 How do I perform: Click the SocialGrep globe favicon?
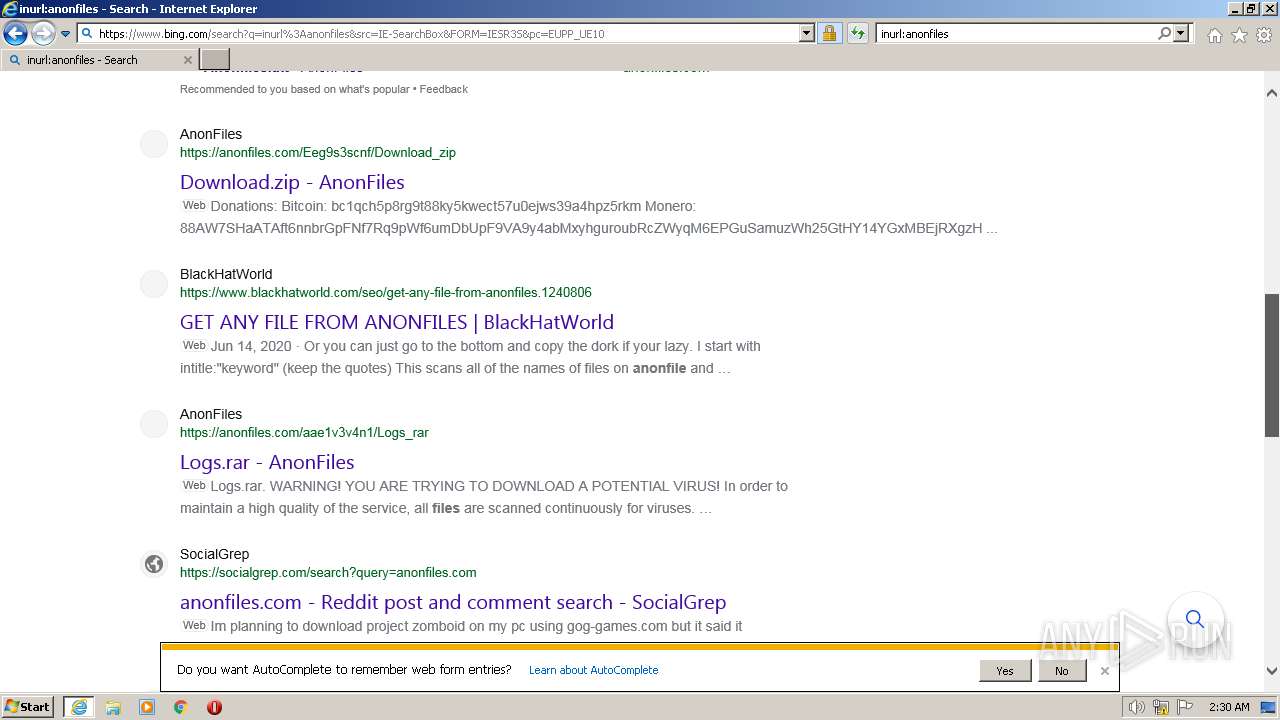coord(154,564)
